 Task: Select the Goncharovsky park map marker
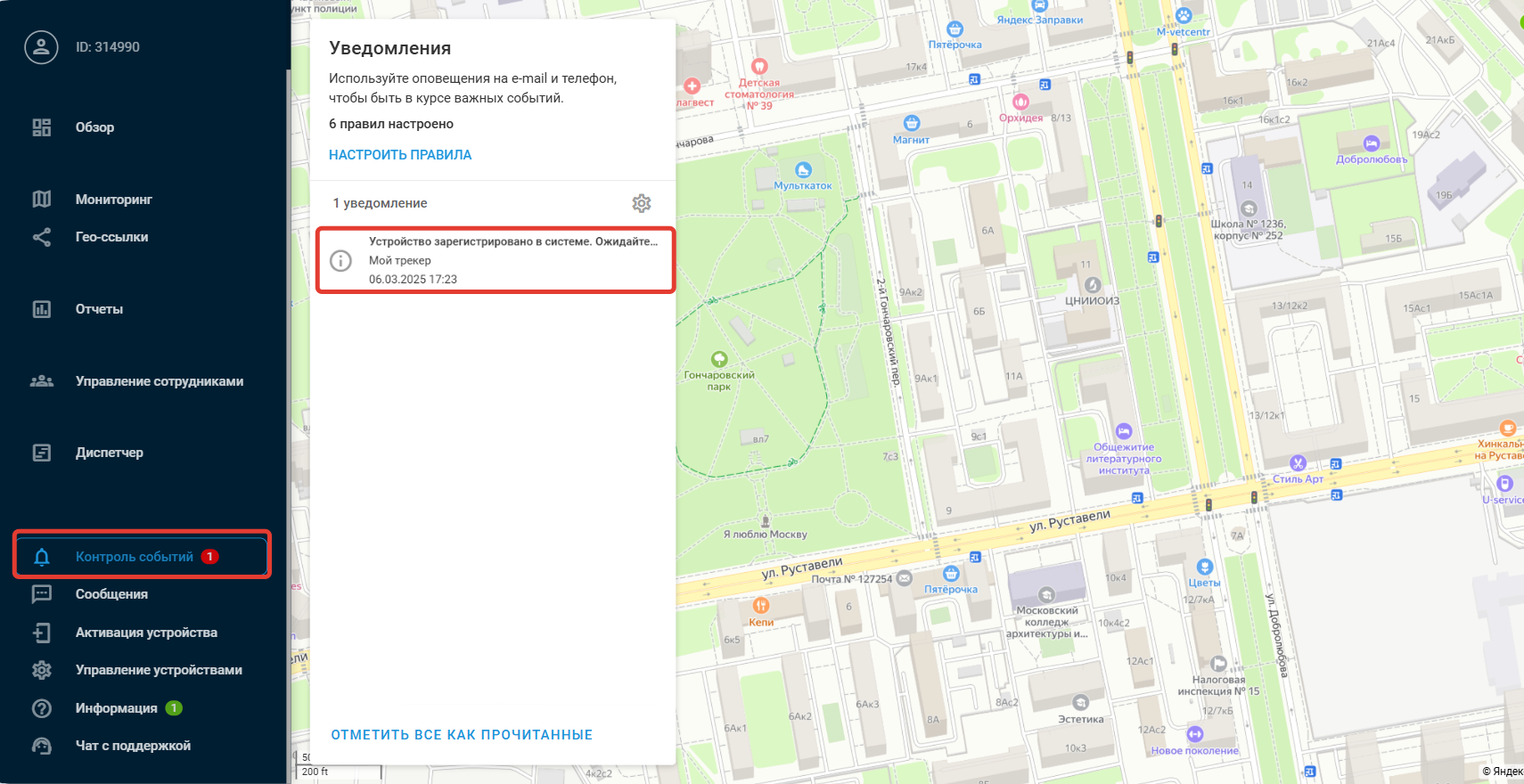coord(719,359)
